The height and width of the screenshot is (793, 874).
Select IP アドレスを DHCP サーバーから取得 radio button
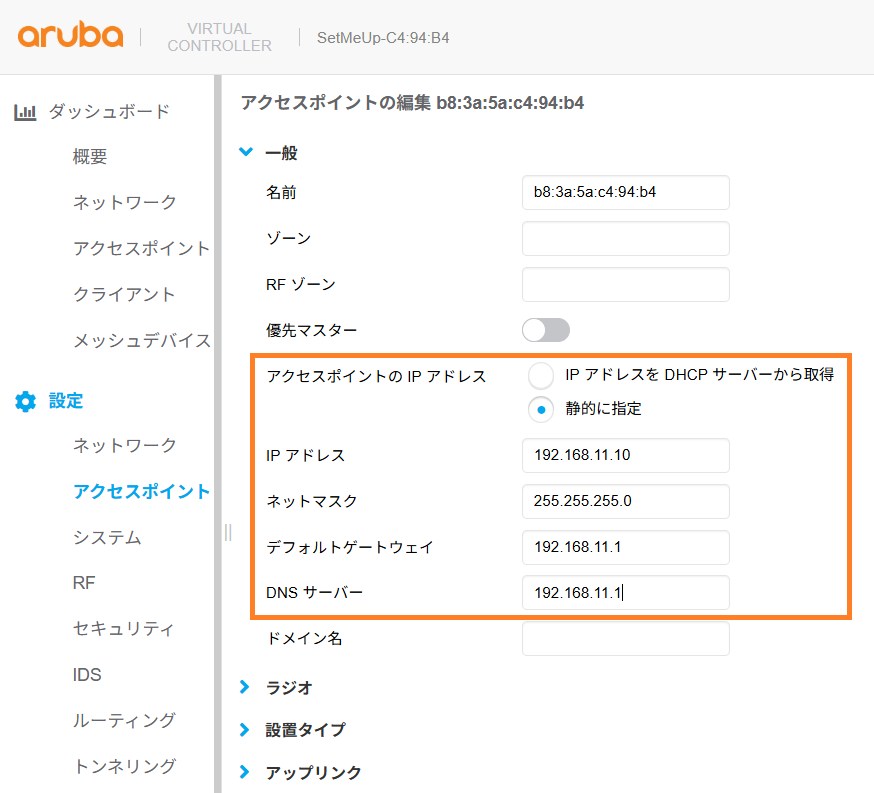pos(541,376)
